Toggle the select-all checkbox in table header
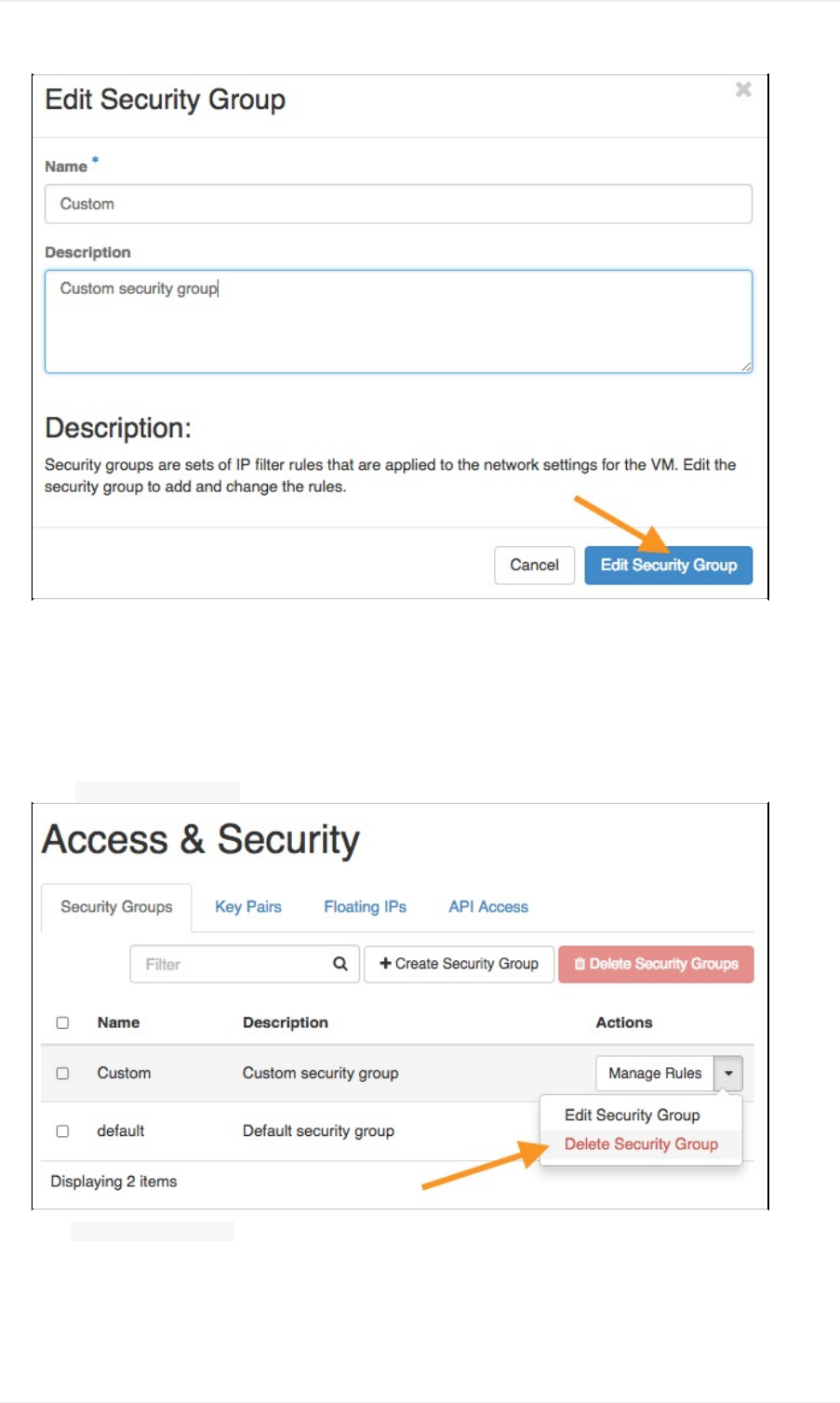The width and height of the screenshot is (840, 1403). click(x=62, y=1022)
